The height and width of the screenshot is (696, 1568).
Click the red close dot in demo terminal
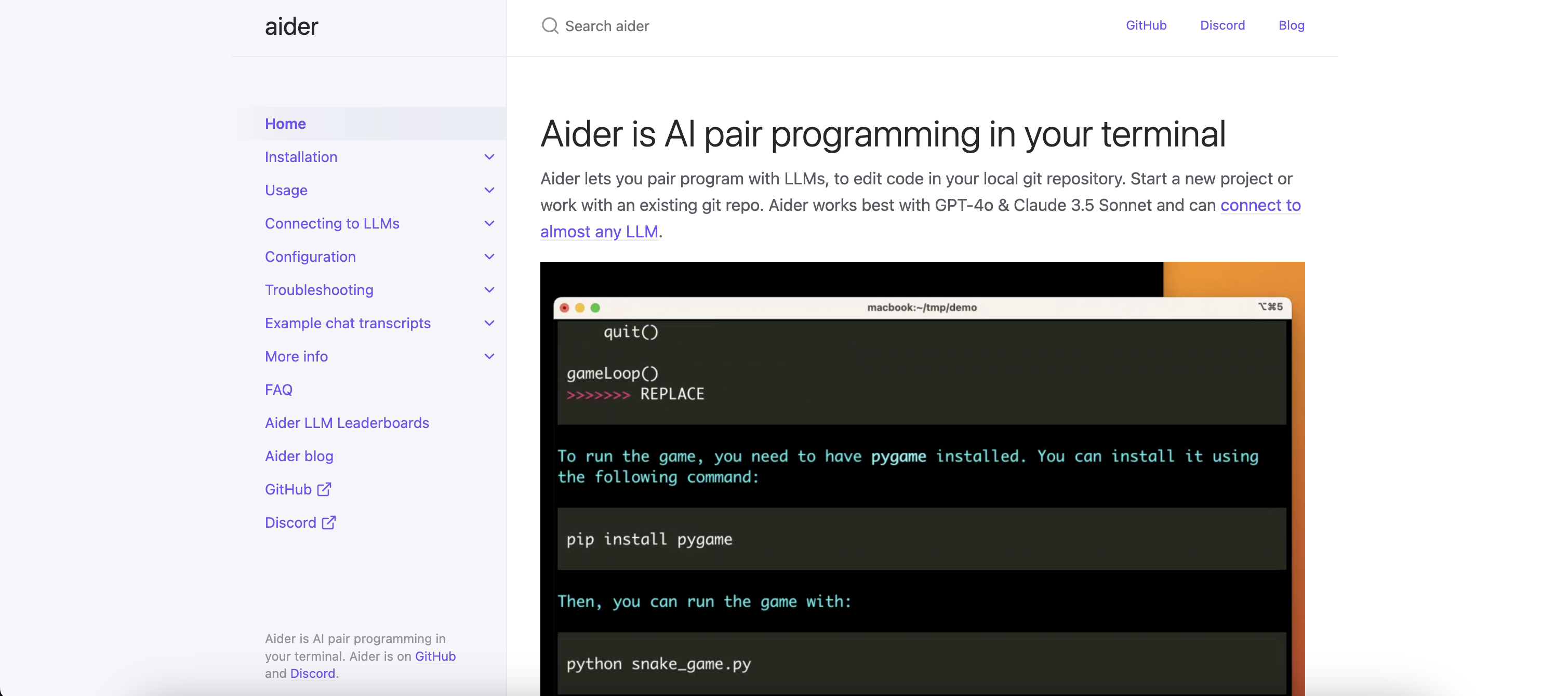click(564, 308)
